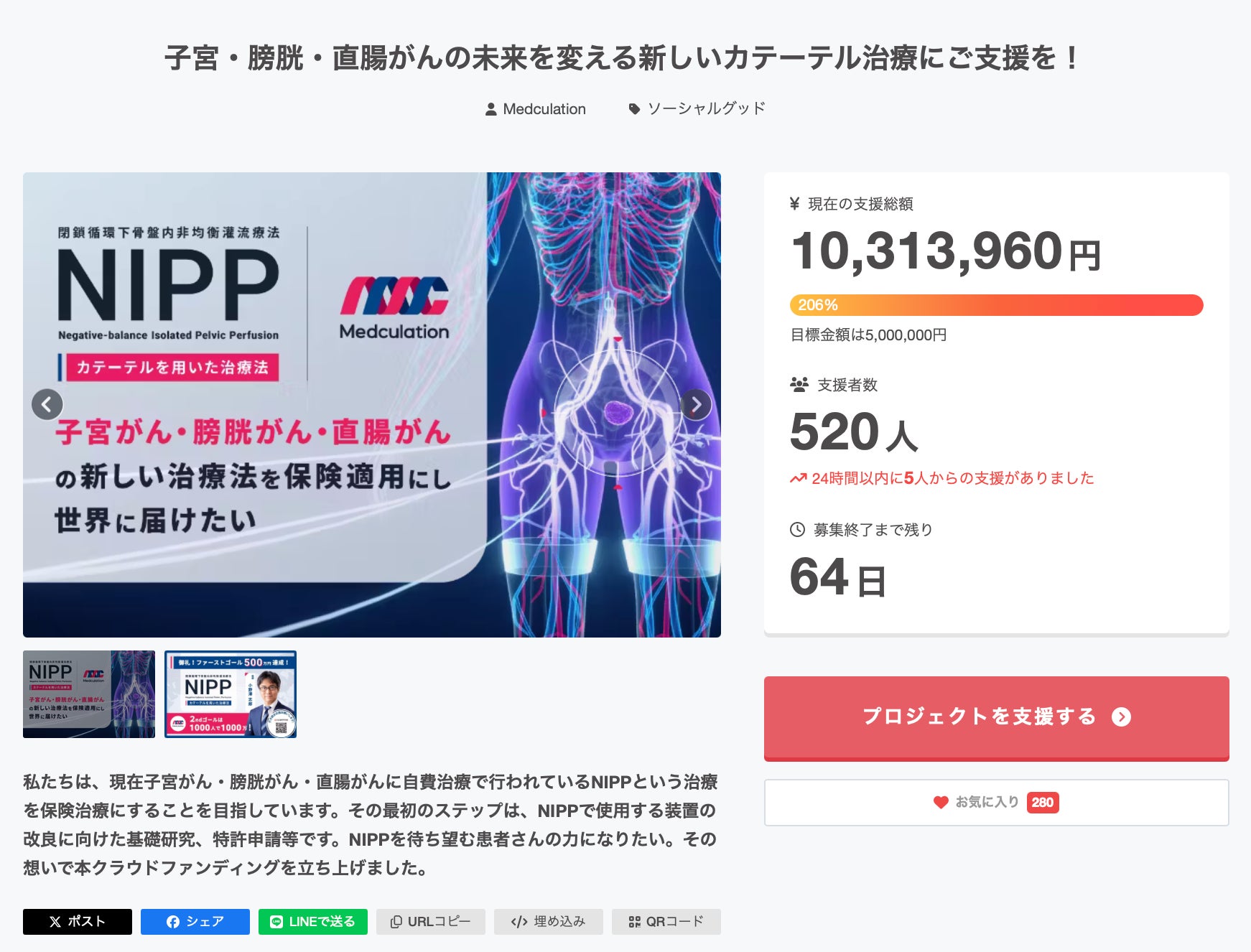The image size is (1251, 952).
Task: Click main NIPP carousel image
Action: coord(372,405)
